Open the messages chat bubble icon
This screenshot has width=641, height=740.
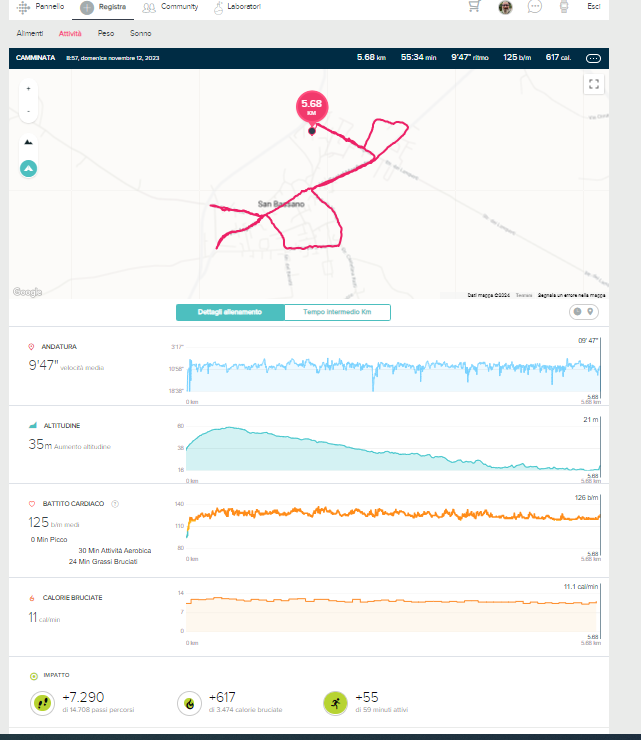point(534,7)
